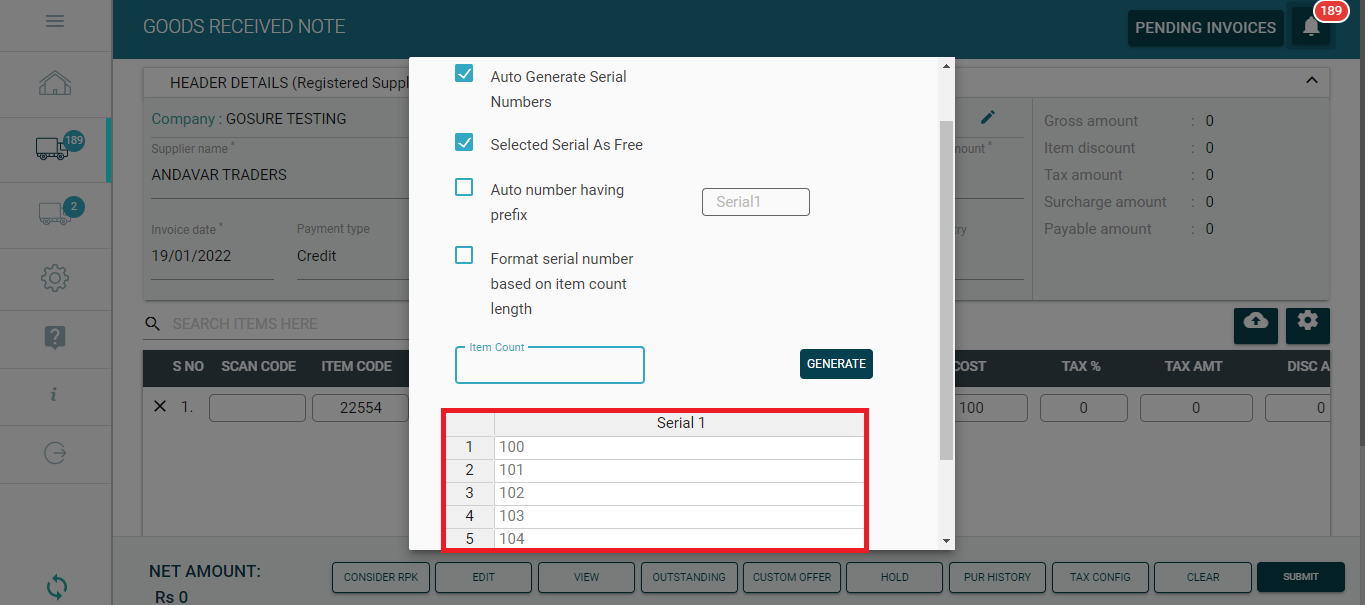The height and width of the screenshot is (605, 1365).
Task: Open the OUTSTANDING button
Action: 689,577
